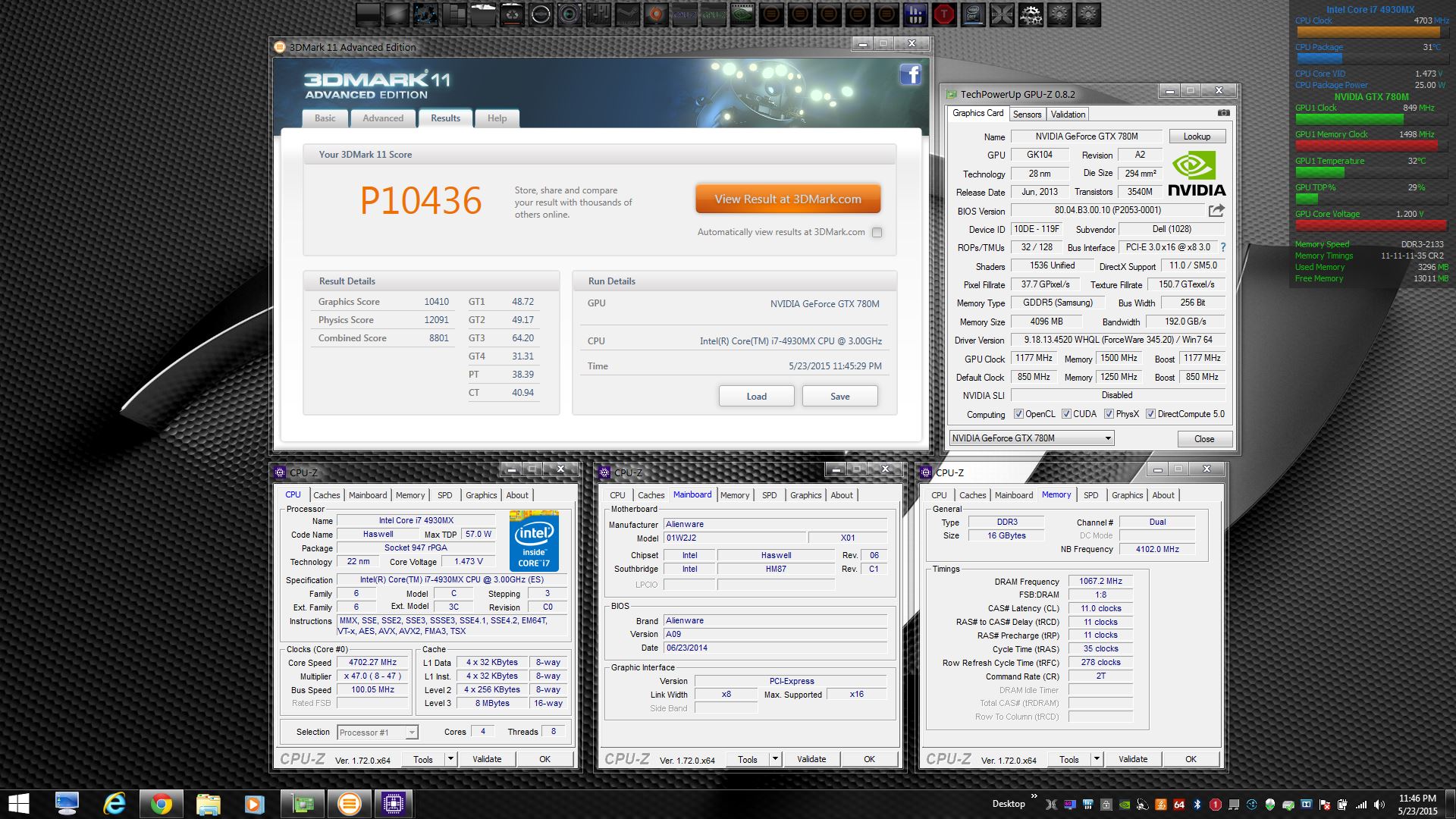Click the GPU-Z screenshot camera icon
The width and height of the screenshot is (1456, 819).
point(1223,113)
